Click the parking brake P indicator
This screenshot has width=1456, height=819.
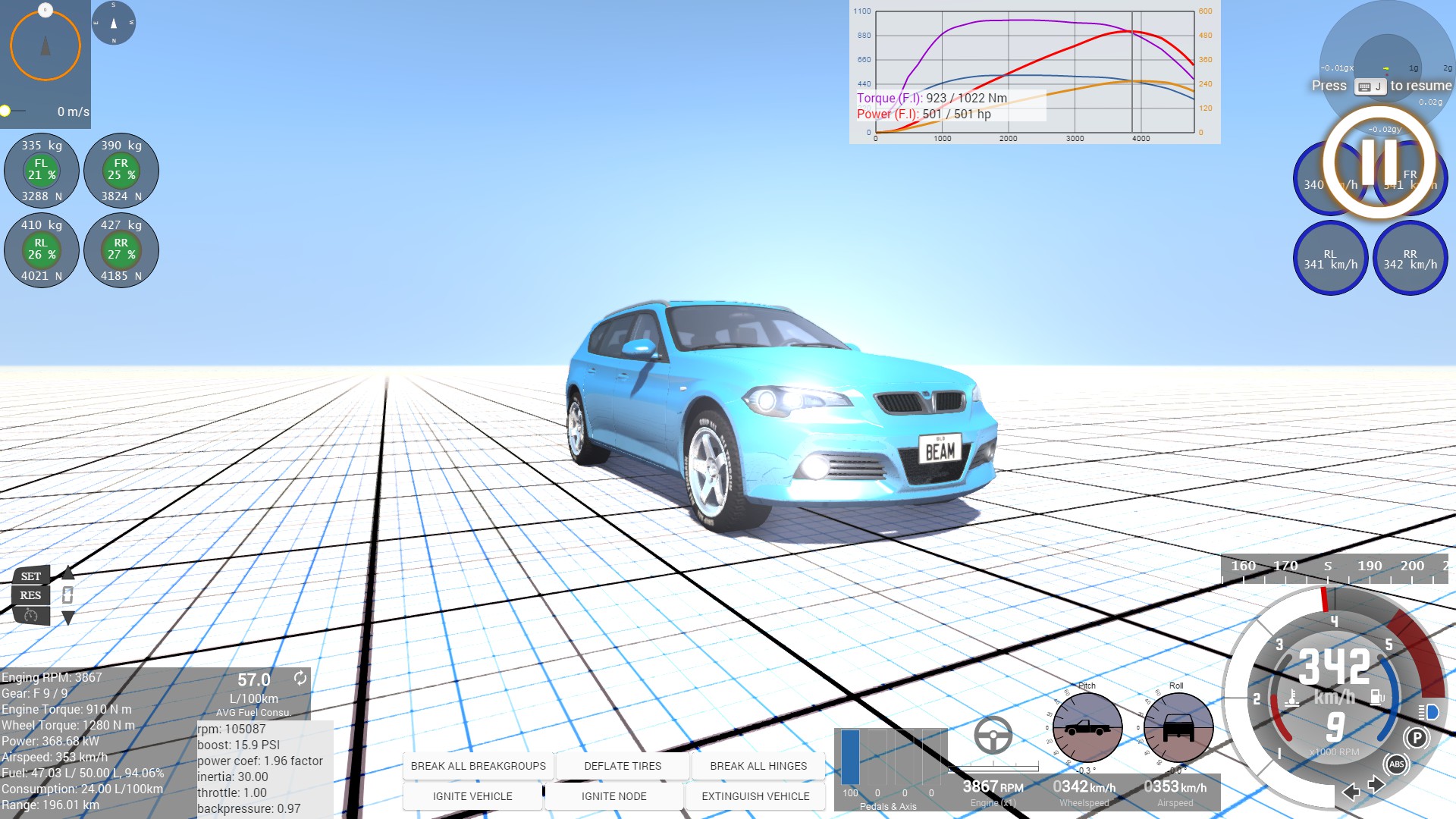click(1416, 738)
